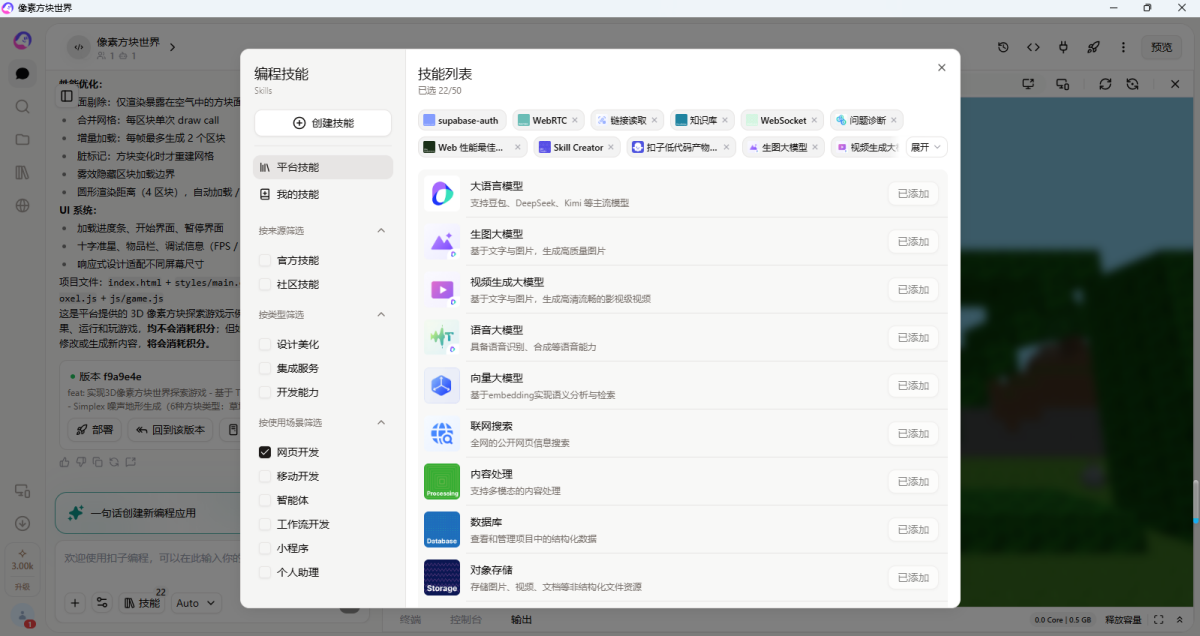
Task: Select the 数据库 Database icon
Action: click(x=441, y=530)
